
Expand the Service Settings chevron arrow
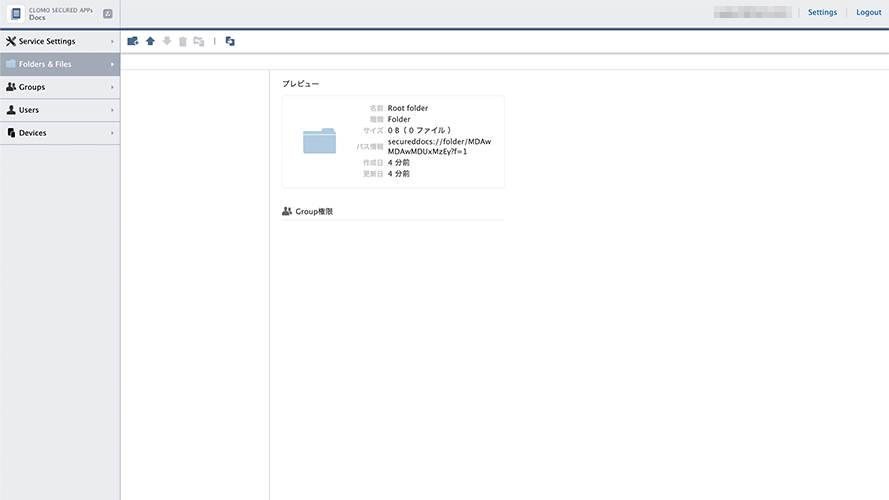pos(112,41)
